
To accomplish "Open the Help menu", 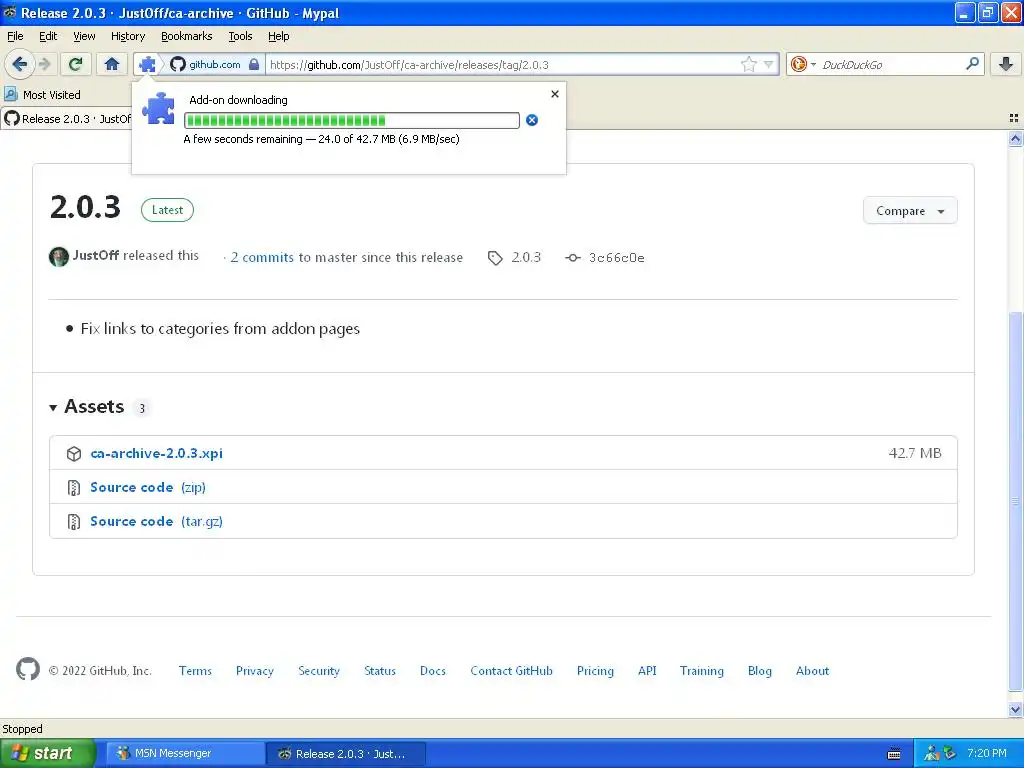I will click(278, 36).
